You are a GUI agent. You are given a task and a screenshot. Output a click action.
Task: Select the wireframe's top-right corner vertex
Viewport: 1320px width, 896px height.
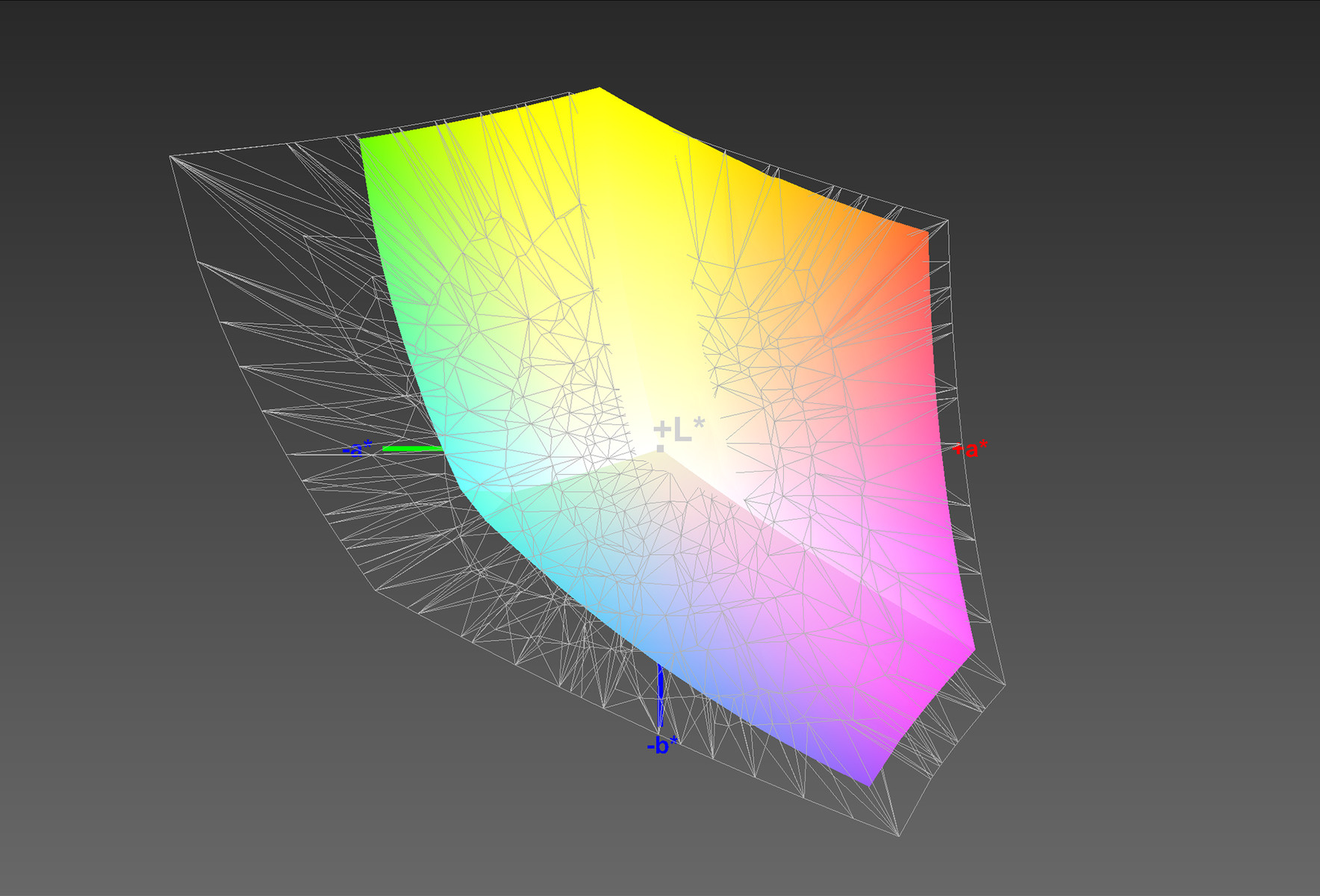pos(947,220)
